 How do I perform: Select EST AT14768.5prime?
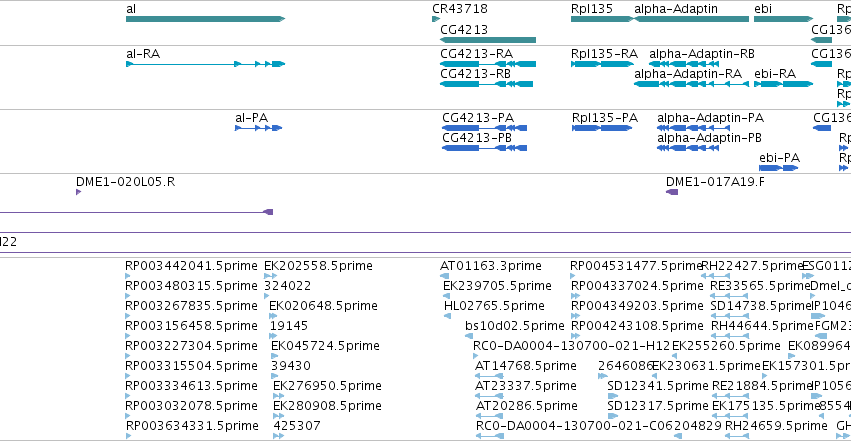525,366
